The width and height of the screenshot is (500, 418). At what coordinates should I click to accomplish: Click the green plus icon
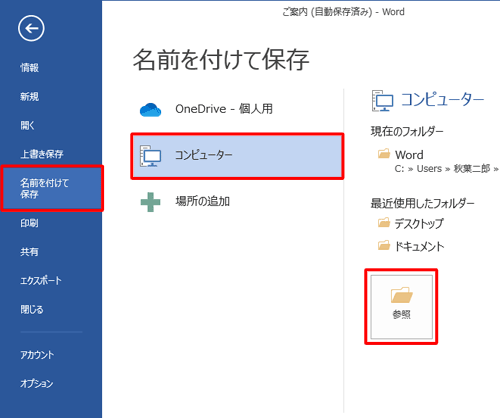(x=150, y=202)
